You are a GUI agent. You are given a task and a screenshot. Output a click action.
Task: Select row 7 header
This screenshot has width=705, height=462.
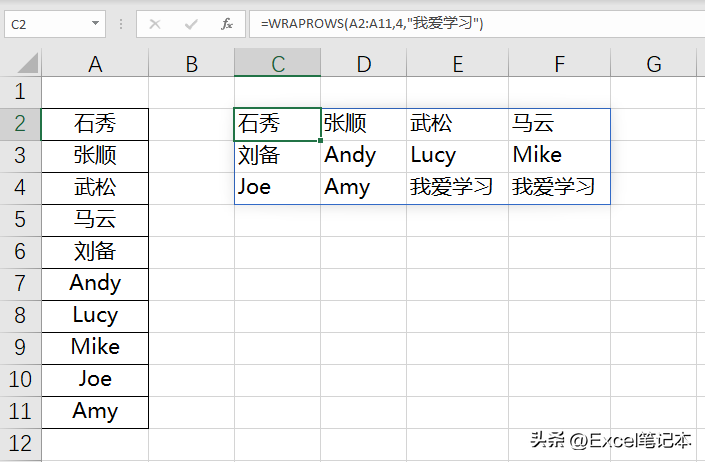point(20,284)
